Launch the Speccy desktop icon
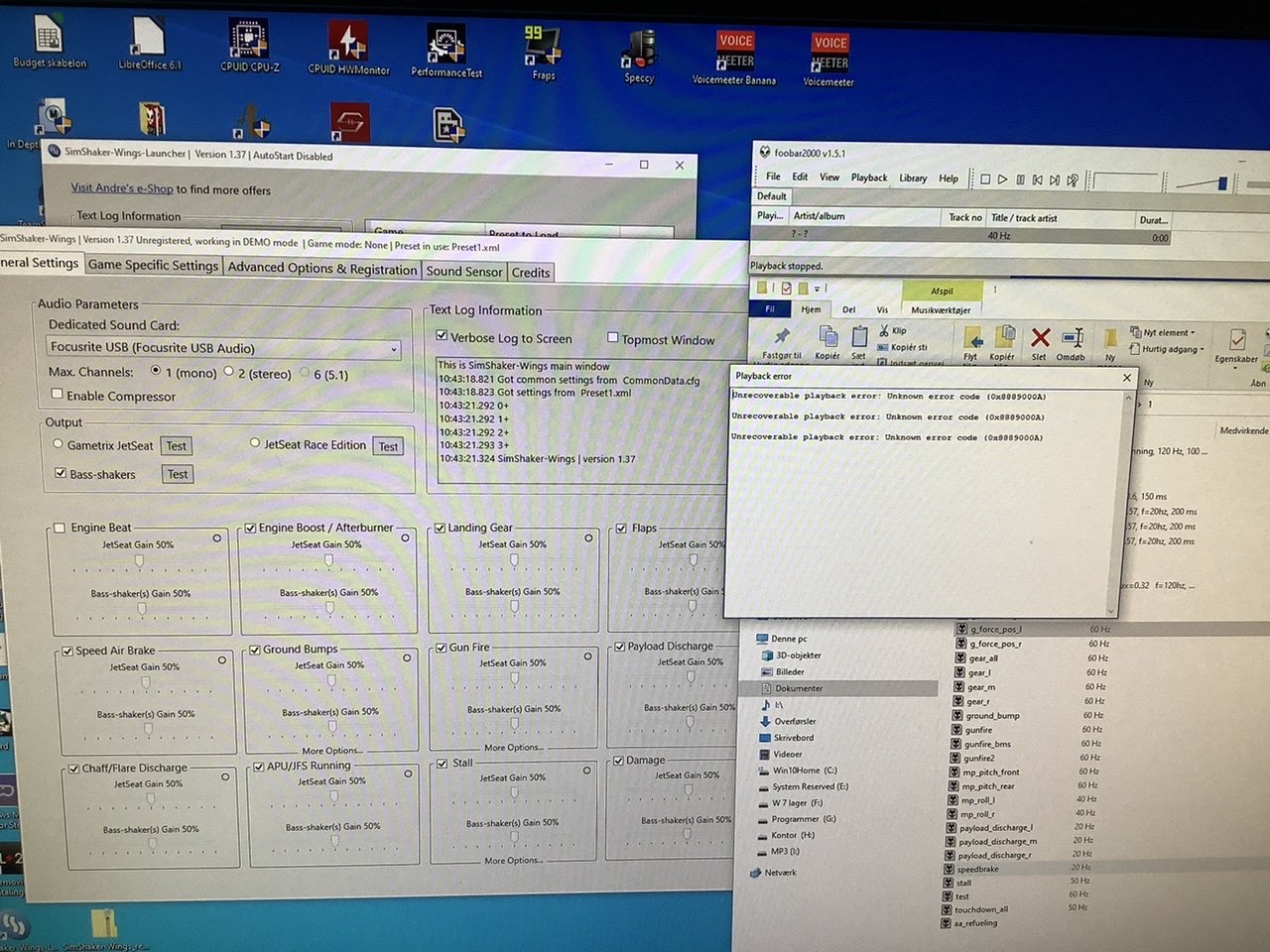 (x=640, y=58)
